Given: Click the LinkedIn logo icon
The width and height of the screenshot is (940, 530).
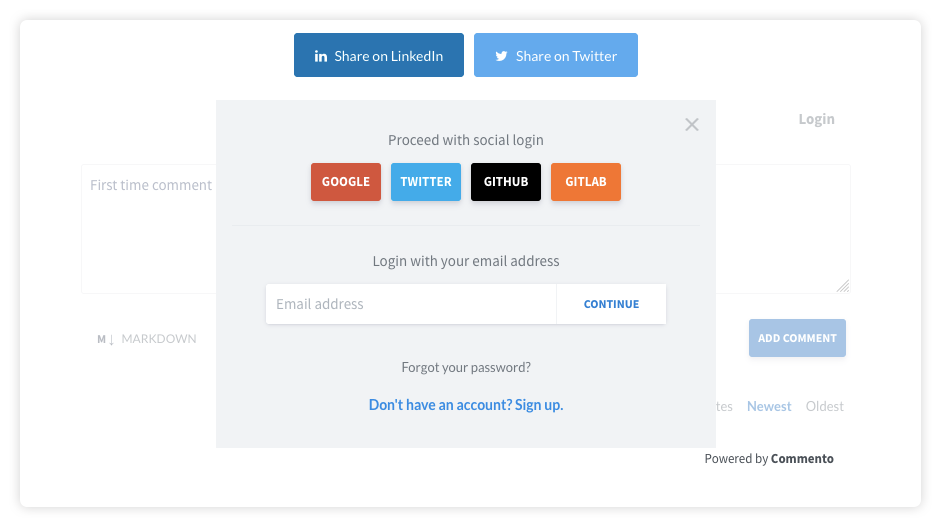Looking at the screenshot, I should pos(321,56).
